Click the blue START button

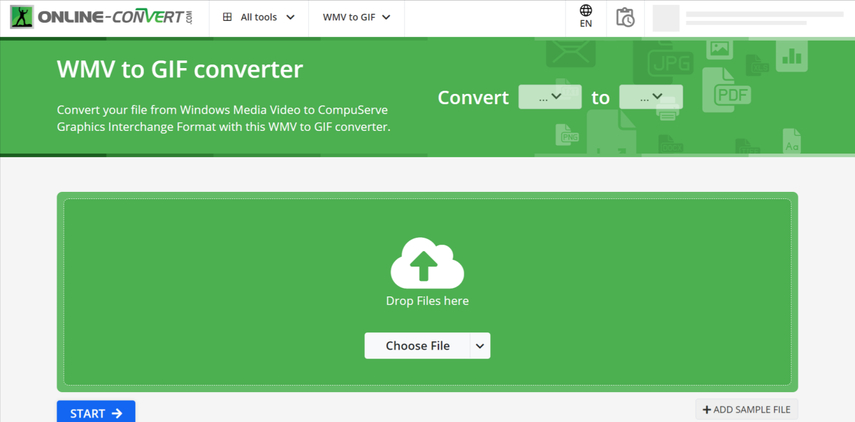point(96,412)
